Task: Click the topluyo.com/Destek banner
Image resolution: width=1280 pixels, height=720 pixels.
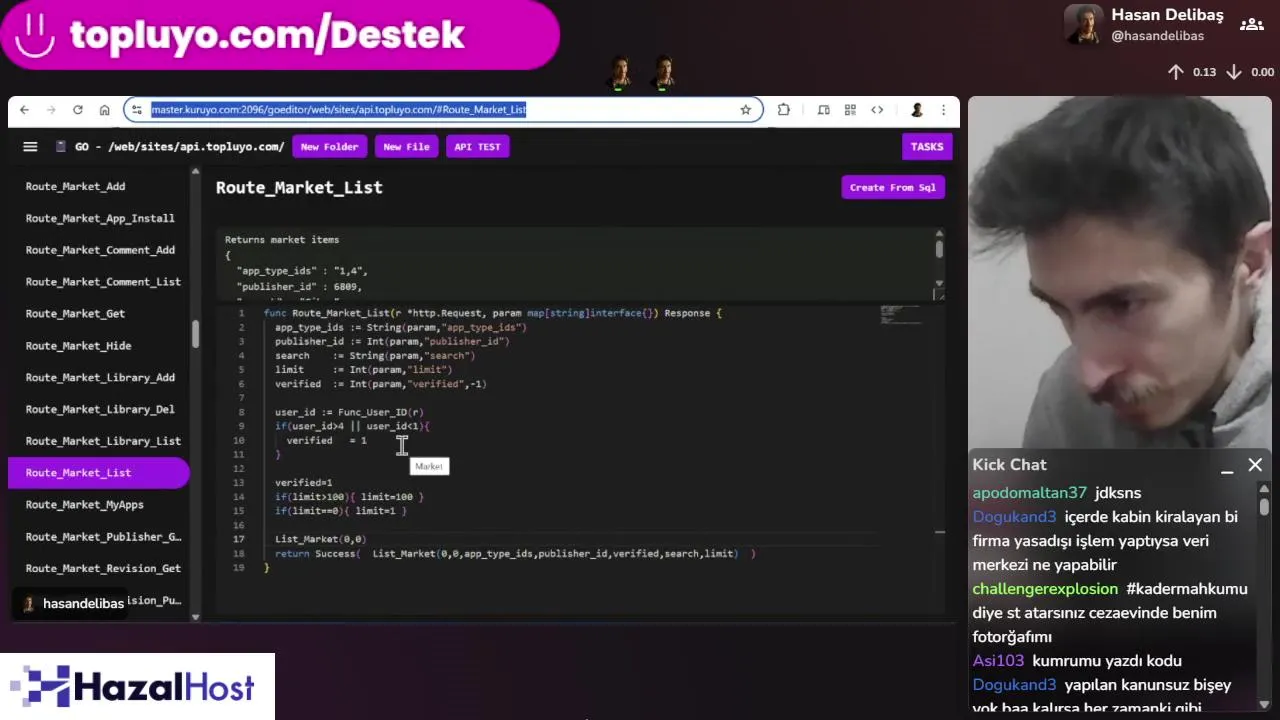Action: [279, 34]
